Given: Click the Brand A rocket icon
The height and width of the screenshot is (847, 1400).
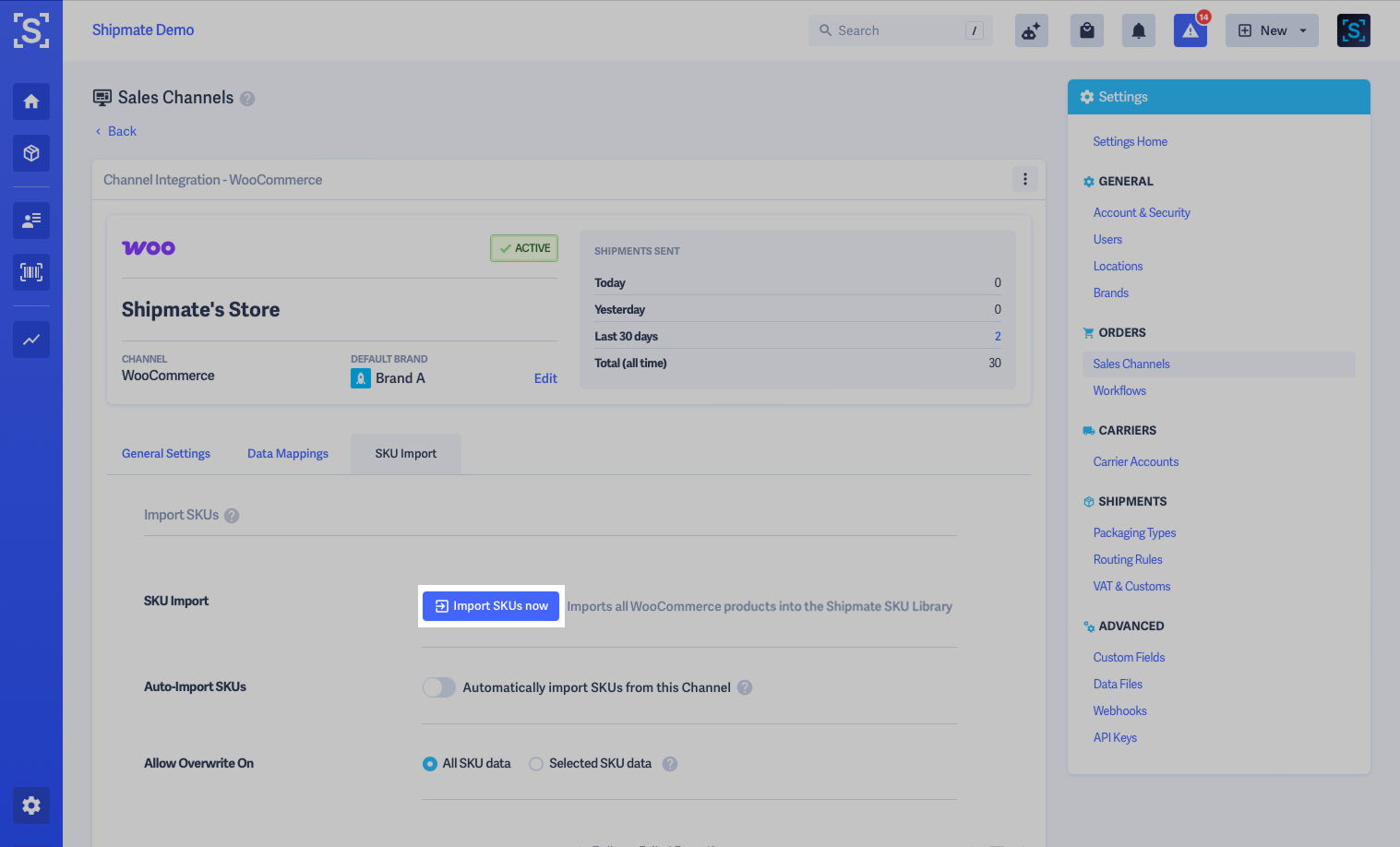Looking at the screenshot, I should 361,378.
